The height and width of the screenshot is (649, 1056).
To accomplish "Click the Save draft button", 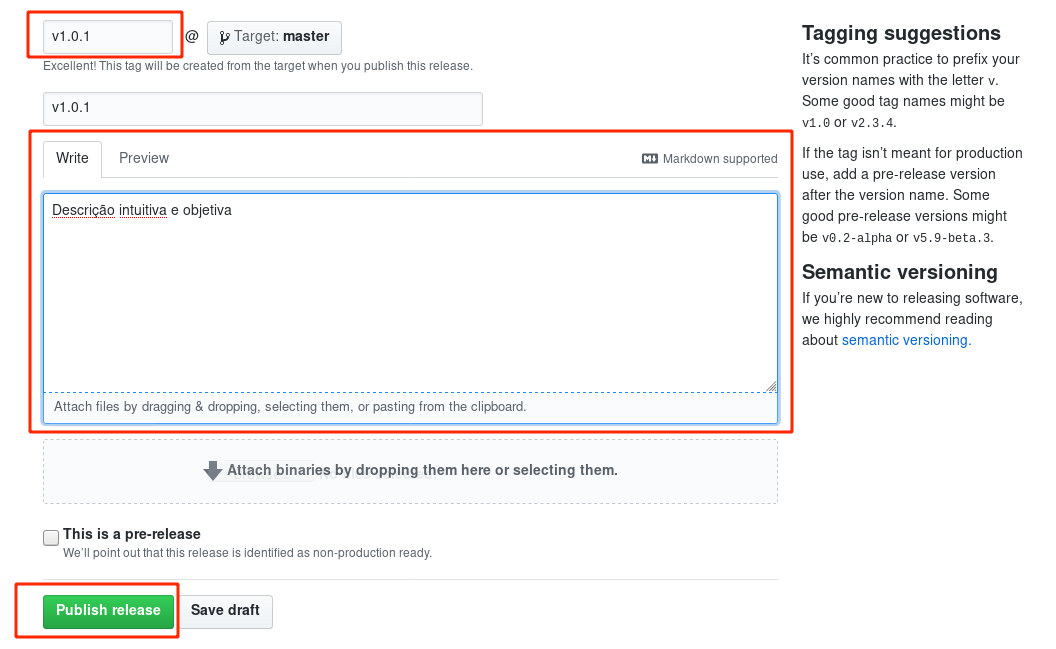I will coord(225,611).
